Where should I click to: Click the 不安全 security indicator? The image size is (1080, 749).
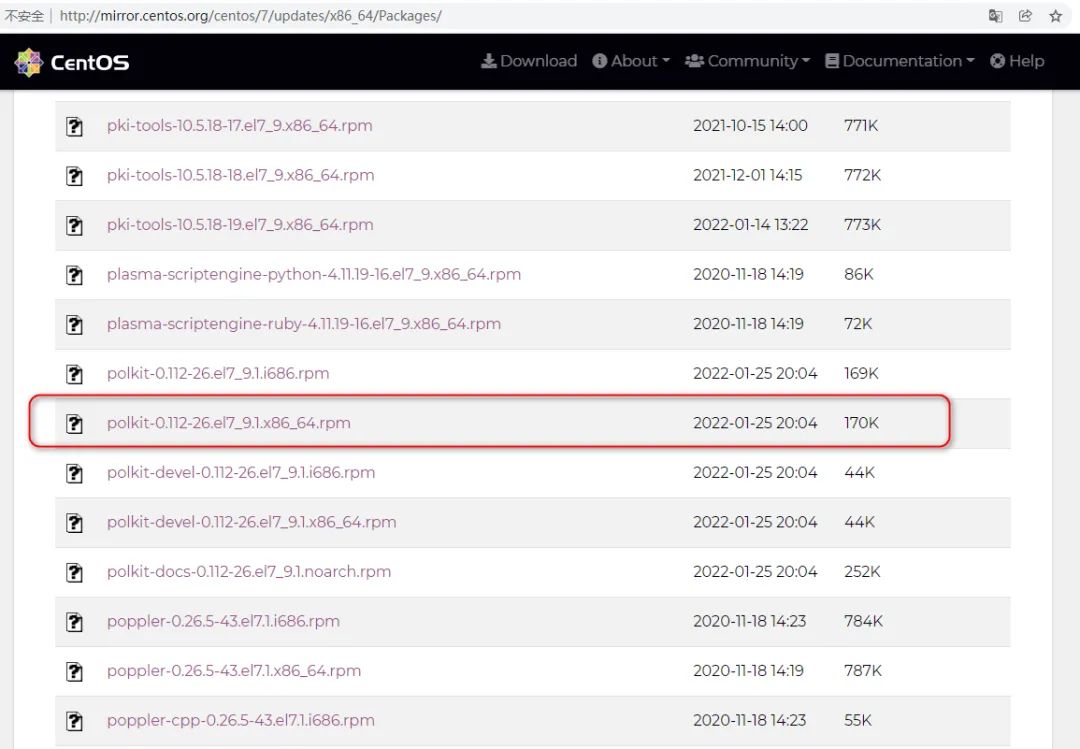(24, 16)
